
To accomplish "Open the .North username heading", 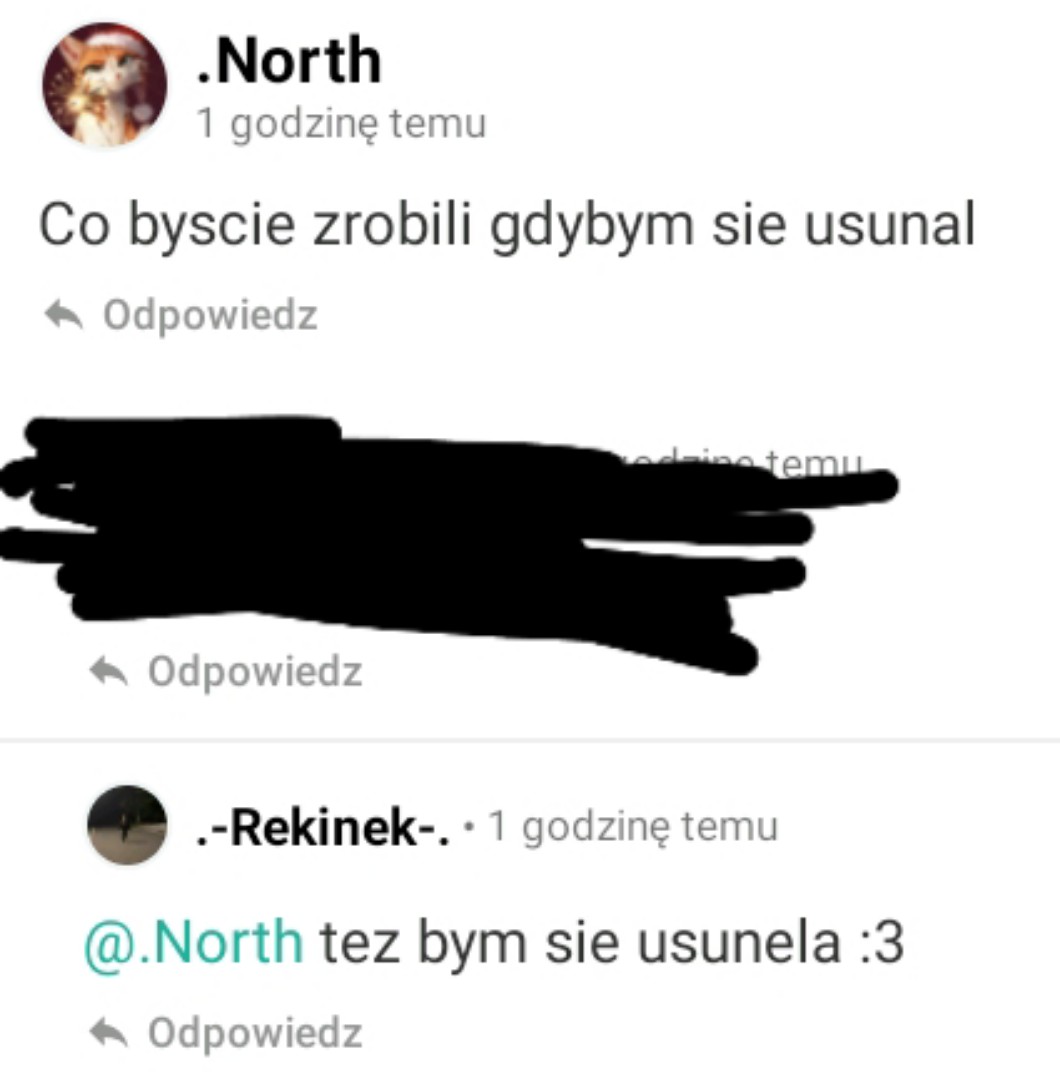I will (x=288, y=62).
